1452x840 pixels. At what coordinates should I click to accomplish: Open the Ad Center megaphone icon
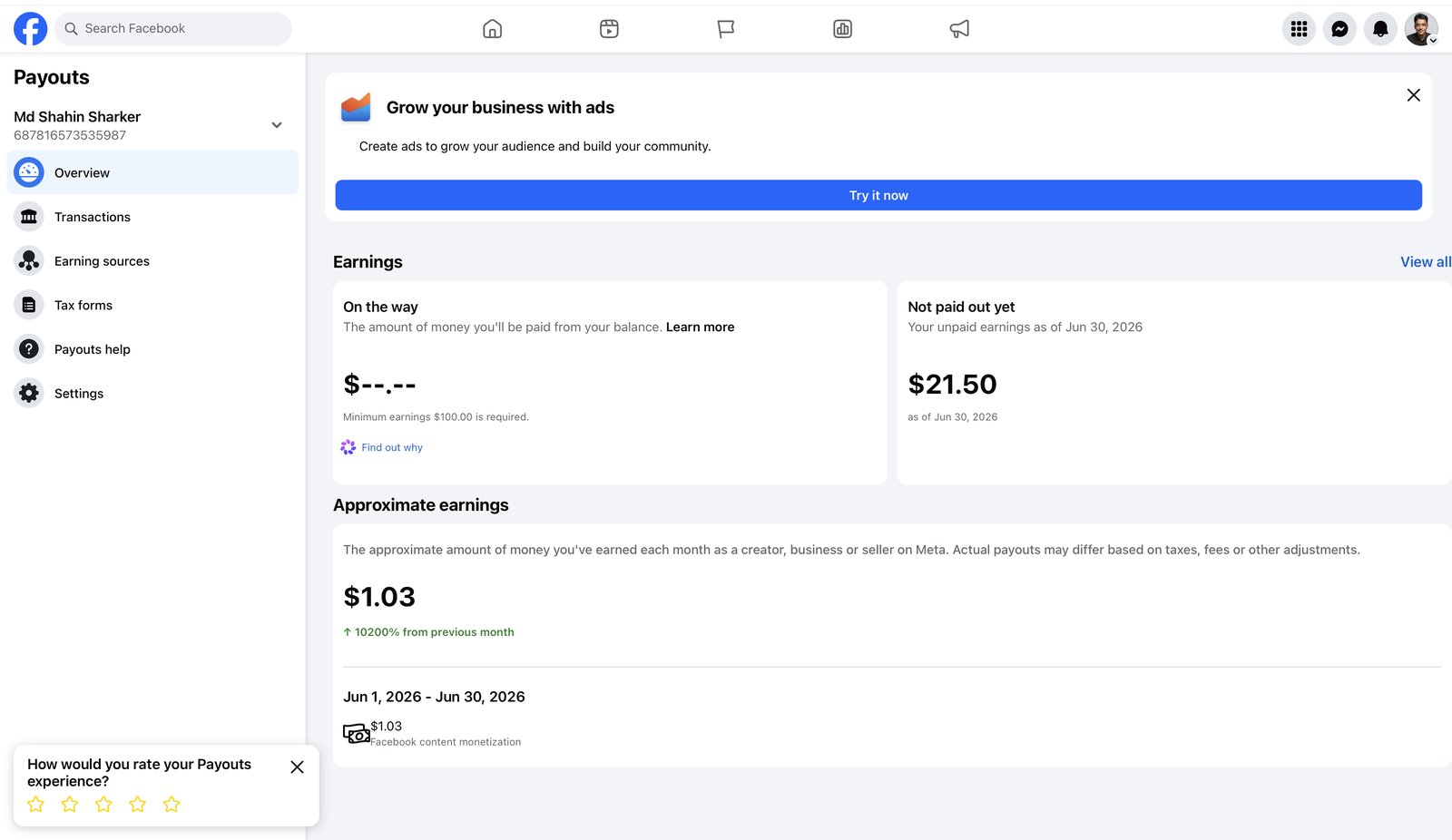point(959,29)
